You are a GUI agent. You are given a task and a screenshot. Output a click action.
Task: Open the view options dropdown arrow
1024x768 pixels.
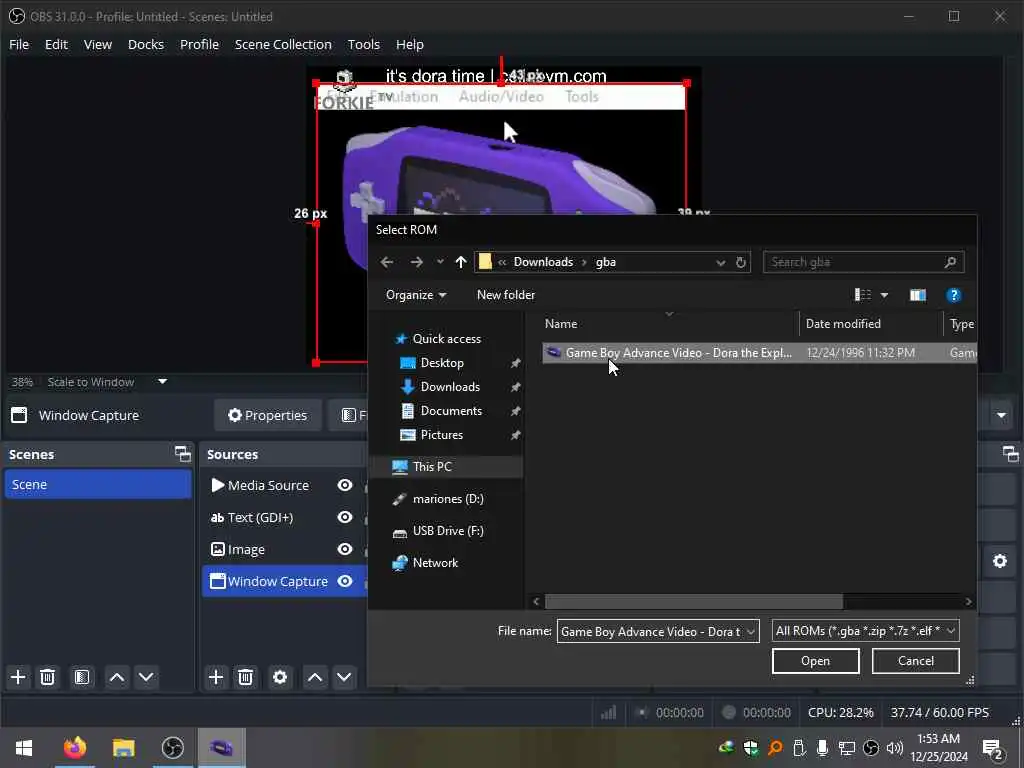pos(884,295)
